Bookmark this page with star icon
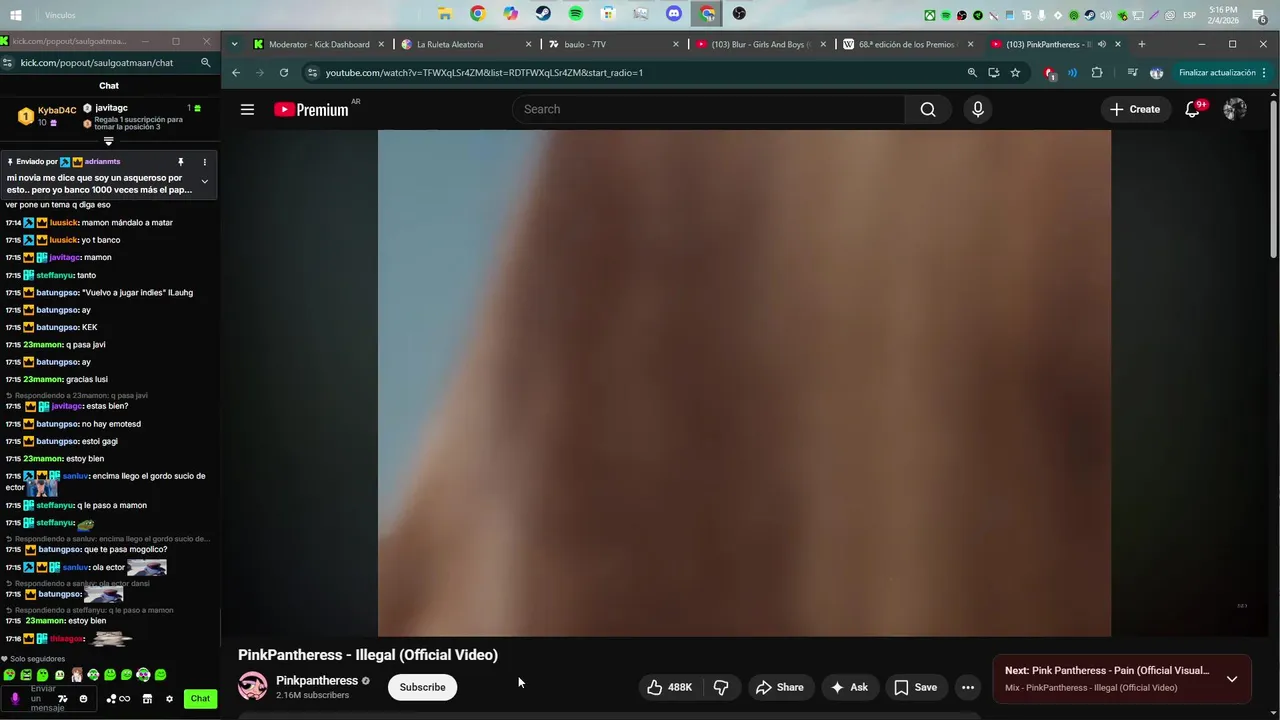Viewport: 1280px width, 720px height. (1015, 73)
